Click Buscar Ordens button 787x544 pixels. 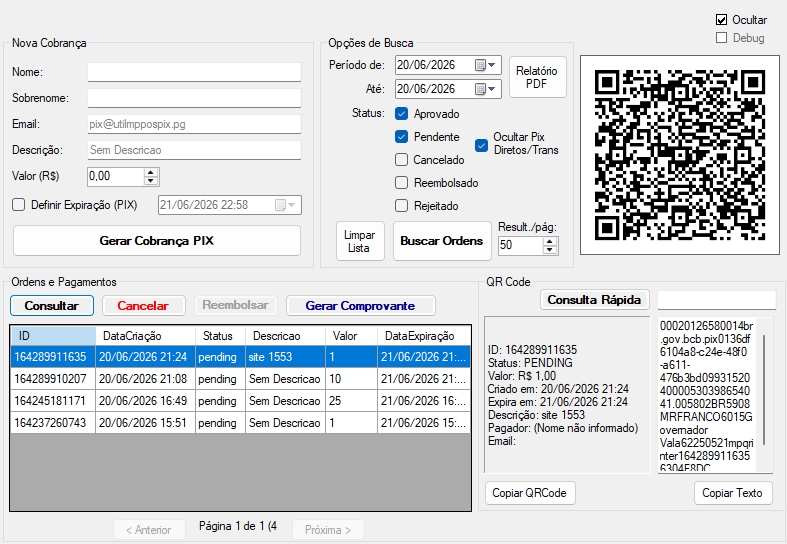coord(442,241)
